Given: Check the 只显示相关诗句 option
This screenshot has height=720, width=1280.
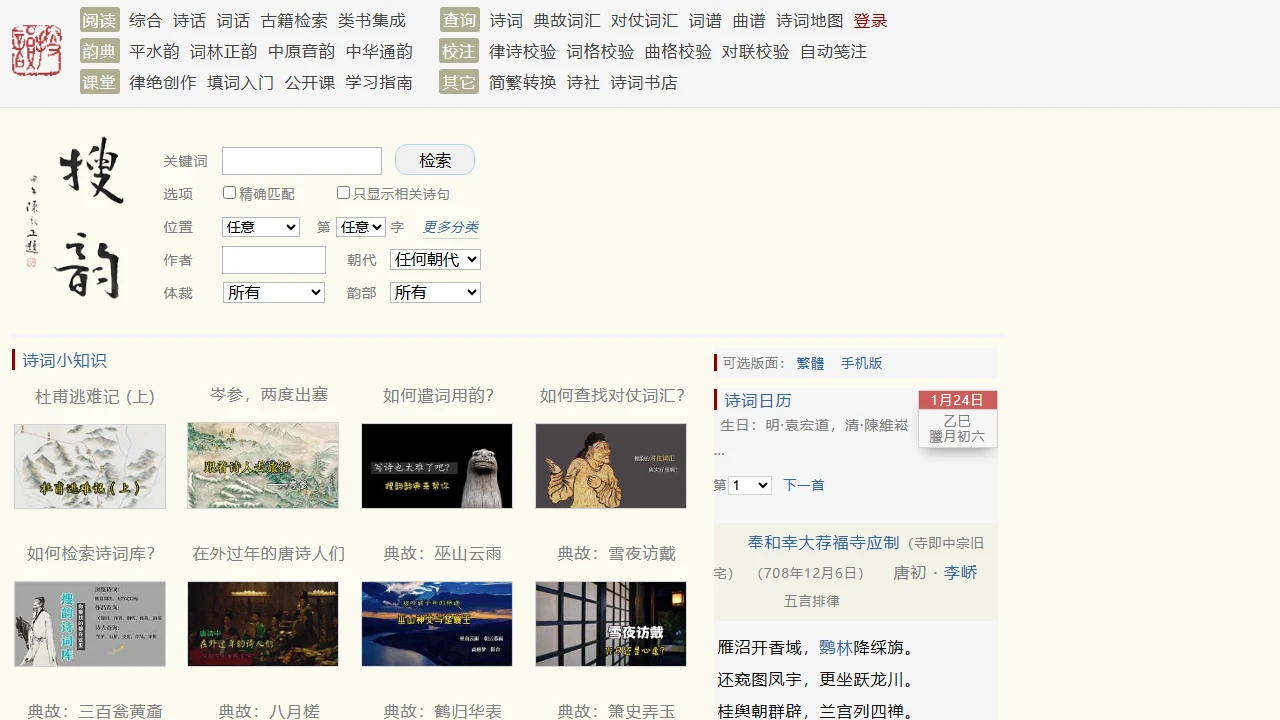Looking at the screenshot, I should coord(344,193).
